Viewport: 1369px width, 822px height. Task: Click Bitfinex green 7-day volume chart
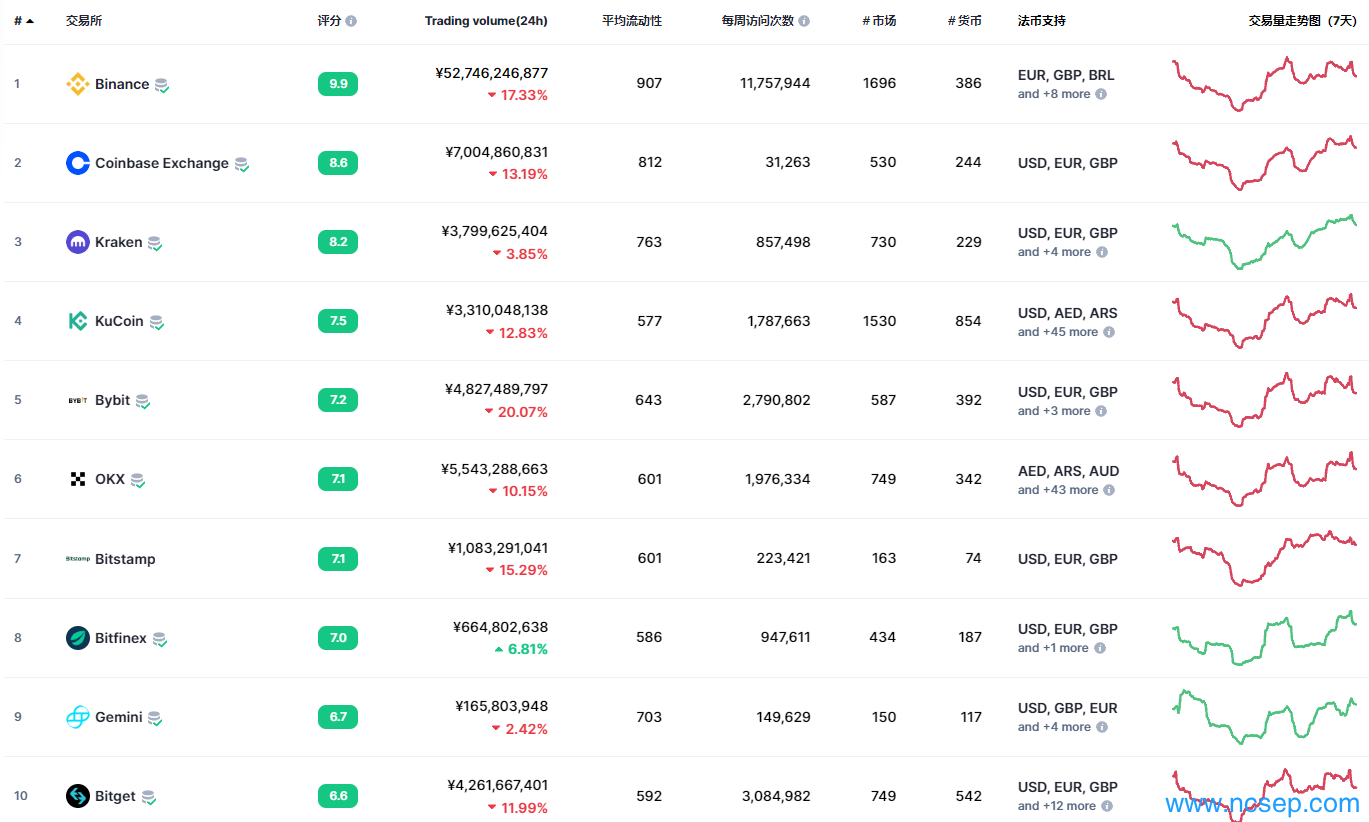(x=1264, y=638)
